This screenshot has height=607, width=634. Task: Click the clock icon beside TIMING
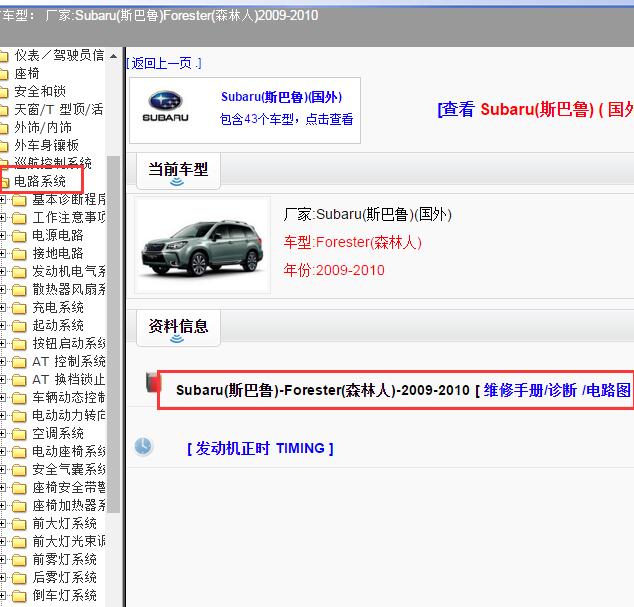click(x=143, y=446)
